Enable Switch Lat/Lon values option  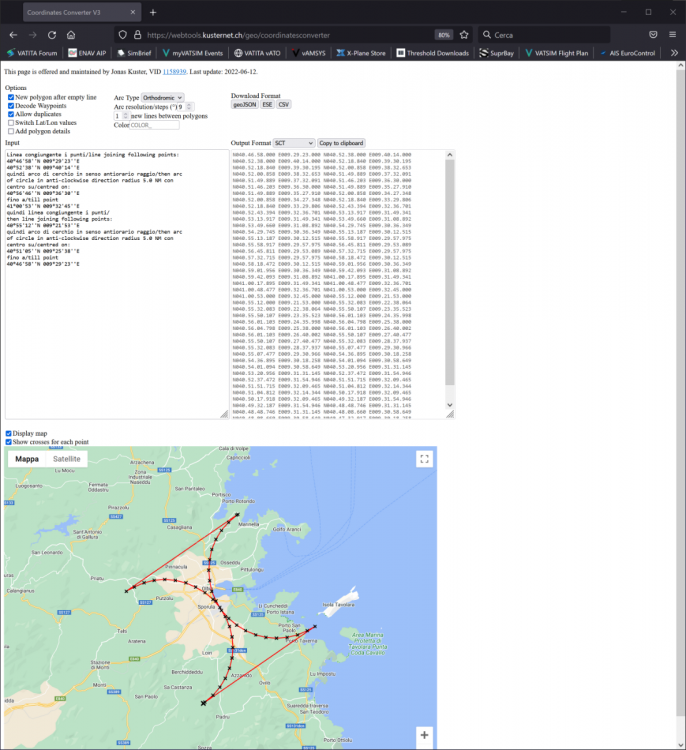10,123
